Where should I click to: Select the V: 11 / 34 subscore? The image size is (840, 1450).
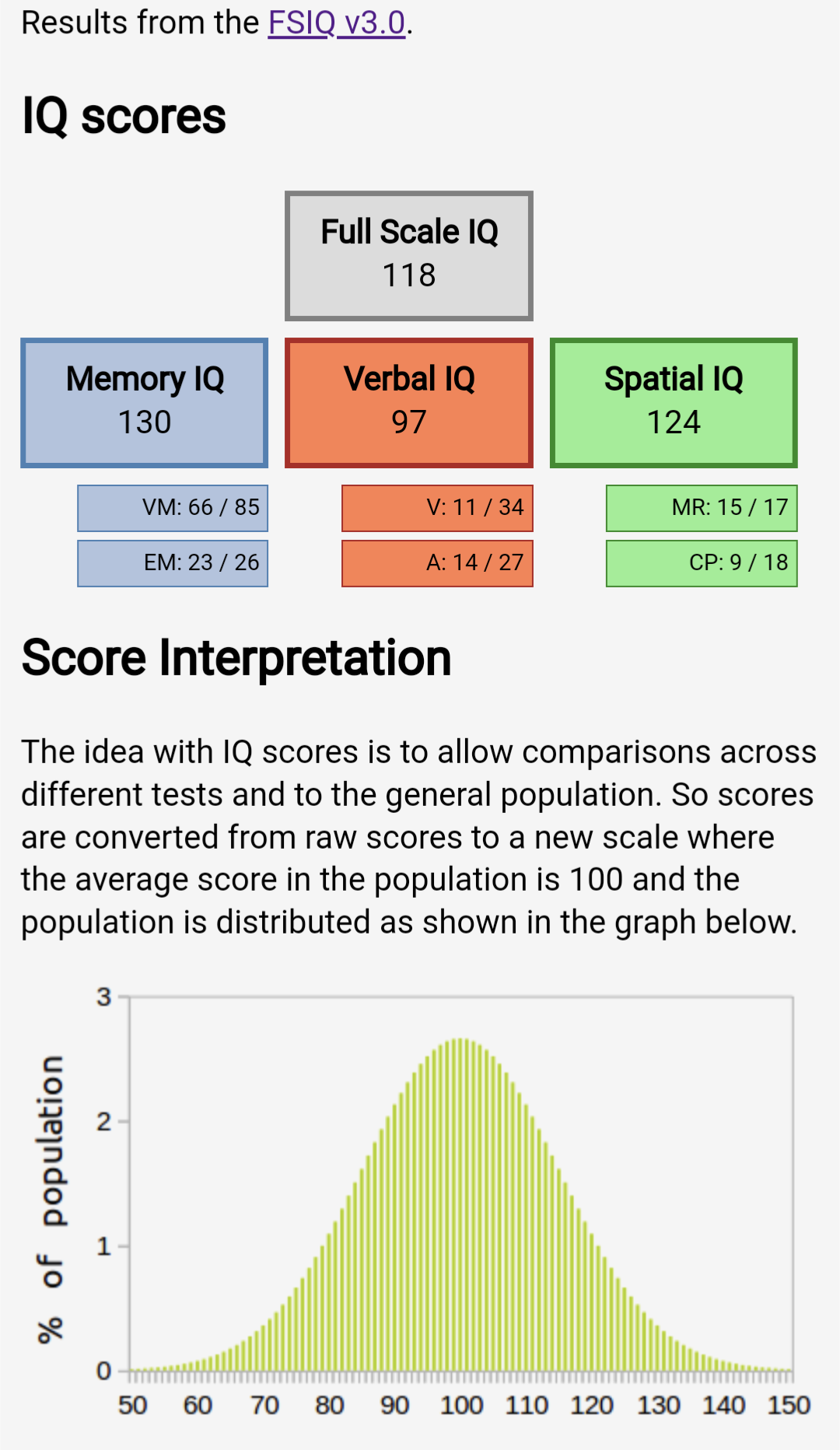click(x=437, y=508)
